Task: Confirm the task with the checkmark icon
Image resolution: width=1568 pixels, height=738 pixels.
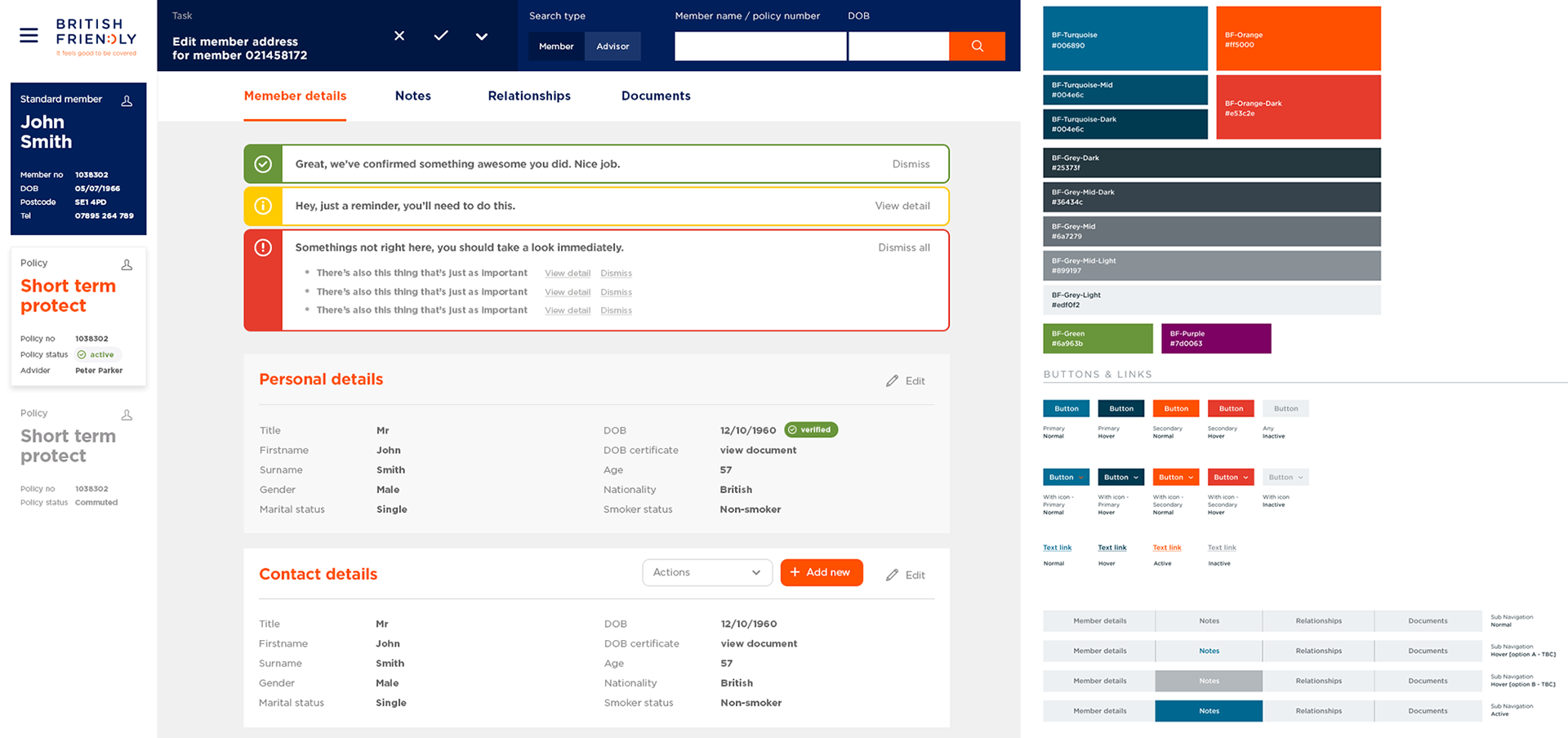Action: pyautogui.click(x=441, y=36)
